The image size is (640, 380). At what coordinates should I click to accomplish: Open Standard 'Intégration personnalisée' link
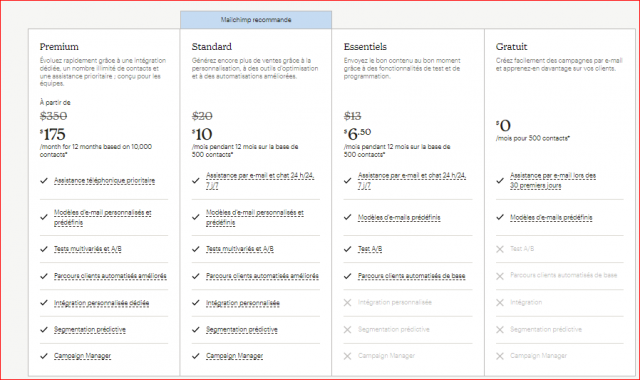(x=243, y=303)
